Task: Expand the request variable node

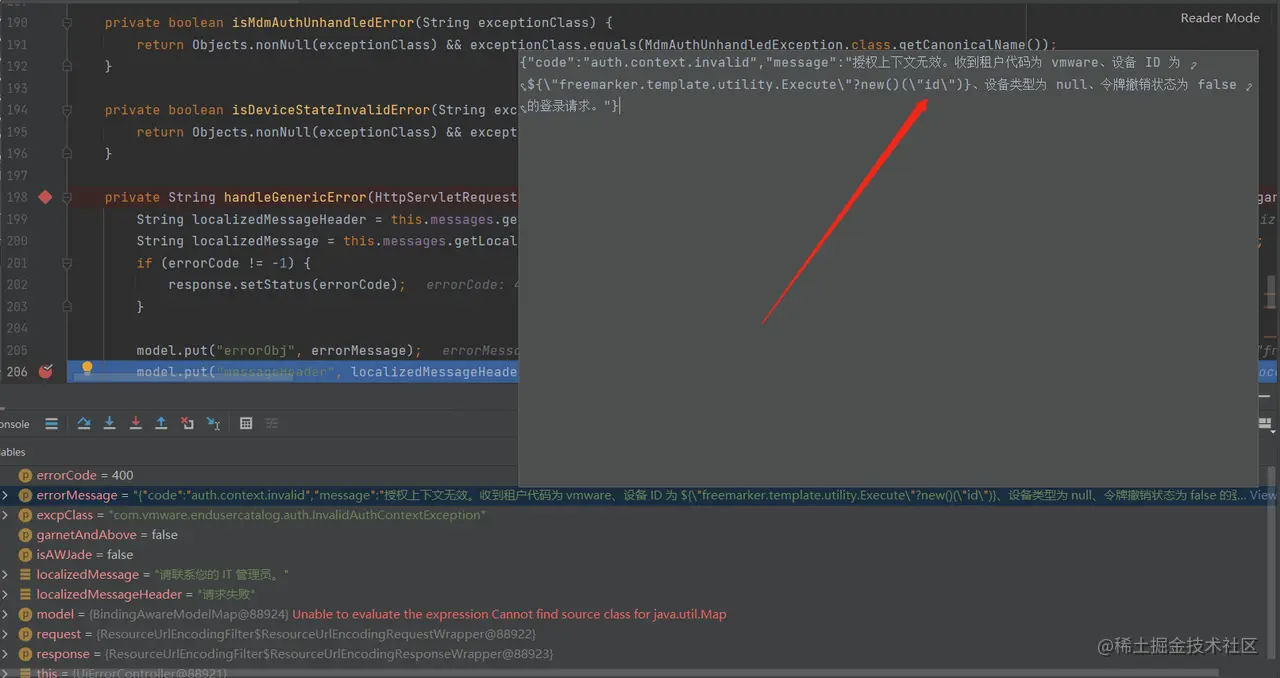Action: (6, 634)
